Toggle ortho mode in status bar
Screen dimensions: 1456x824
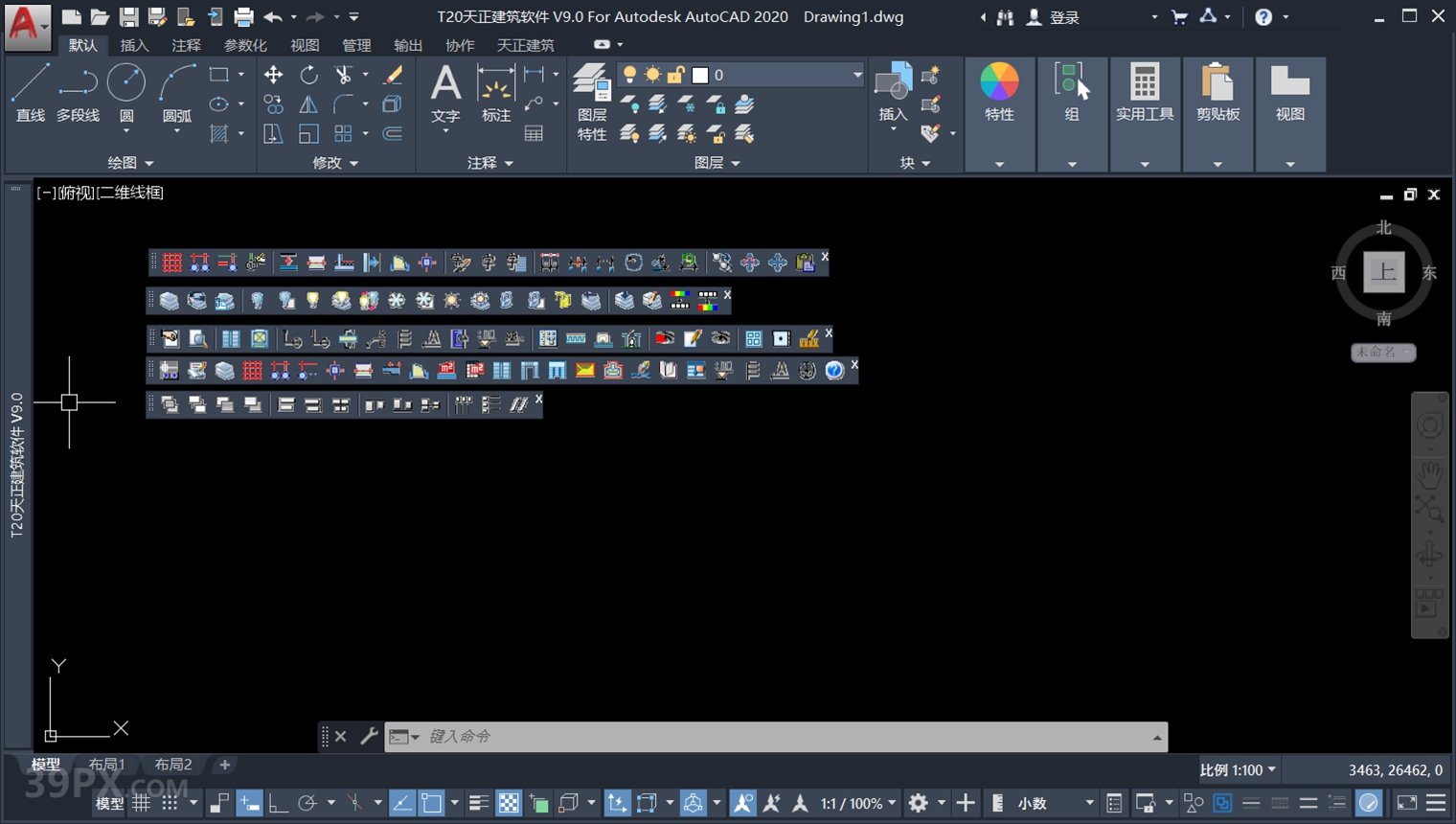point(279,803)
